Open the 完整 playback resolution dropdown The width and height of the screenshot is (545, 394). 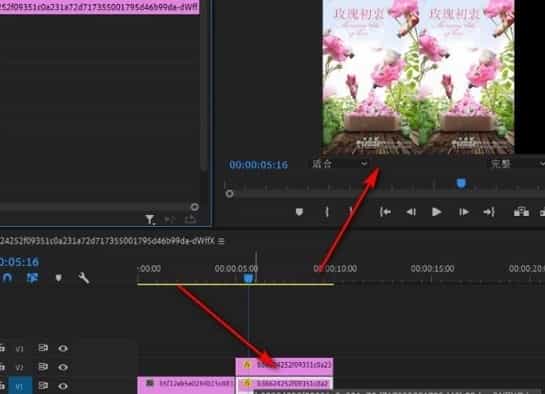[517, 164]
